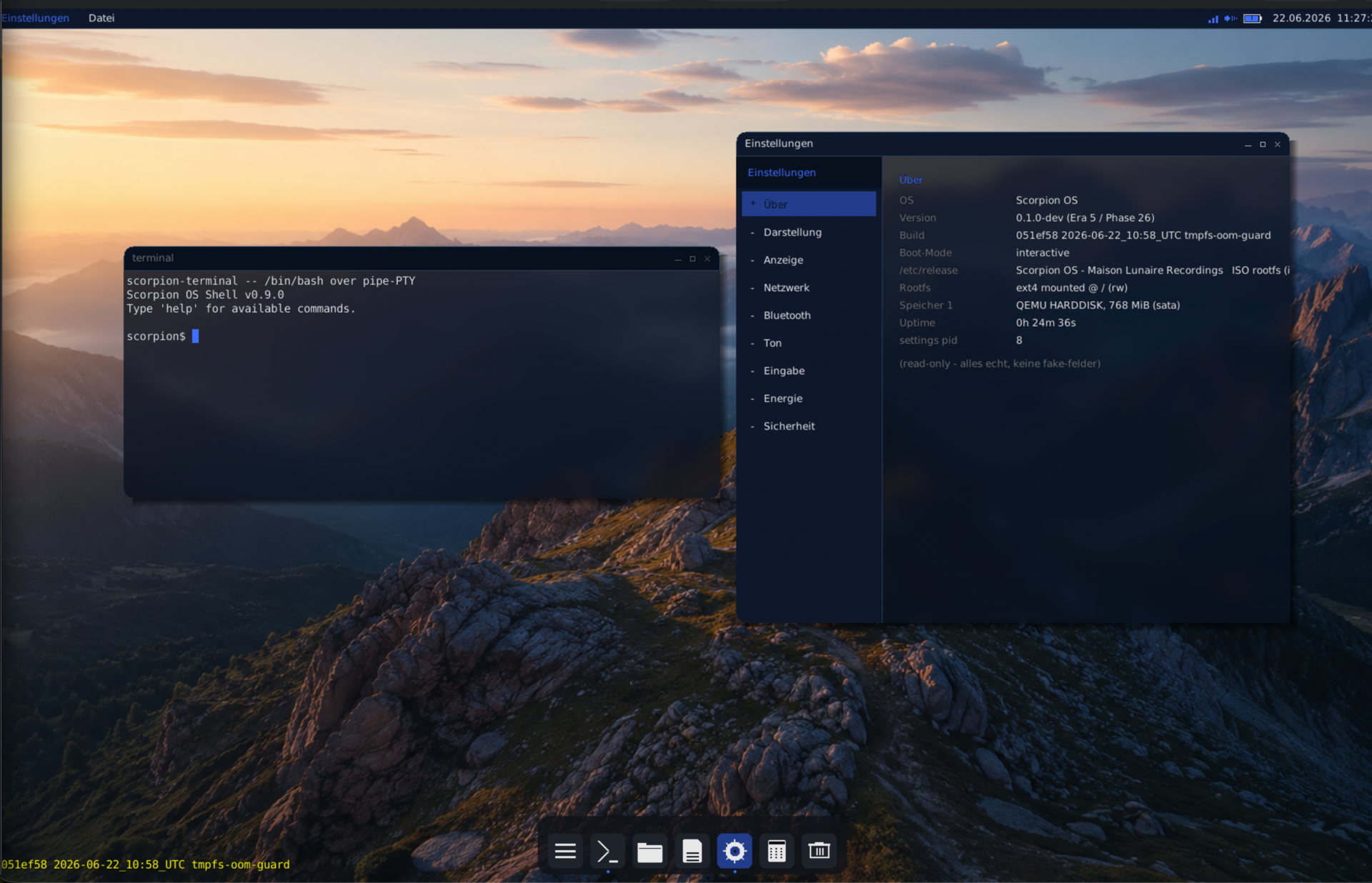The height and width of the screenshot is (883, 1372).
Task: Open the Bluetooth settings page
Action: tap(808, 315)
